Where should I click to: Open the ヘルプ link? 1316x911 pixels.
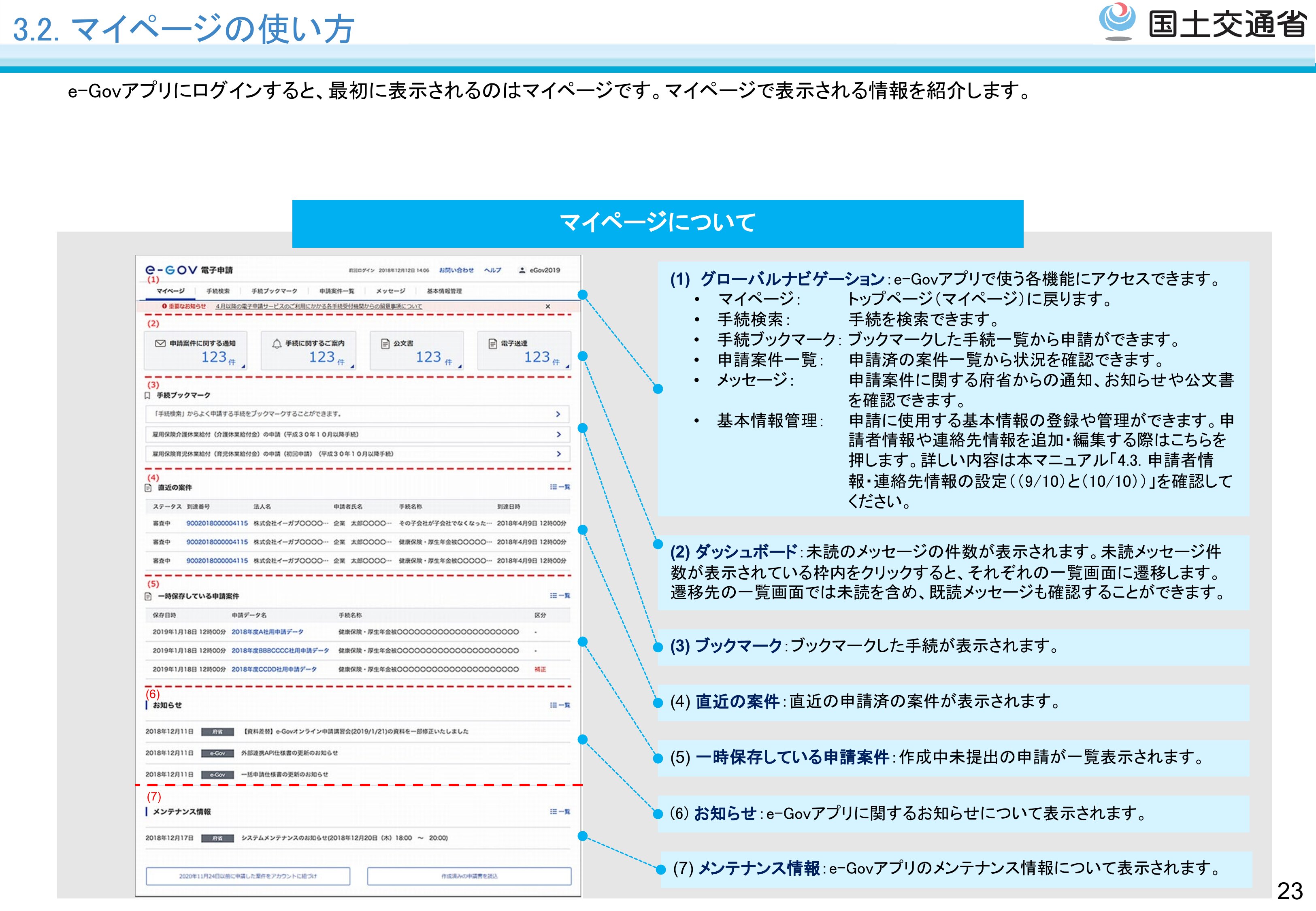click(x=492, y=270)
